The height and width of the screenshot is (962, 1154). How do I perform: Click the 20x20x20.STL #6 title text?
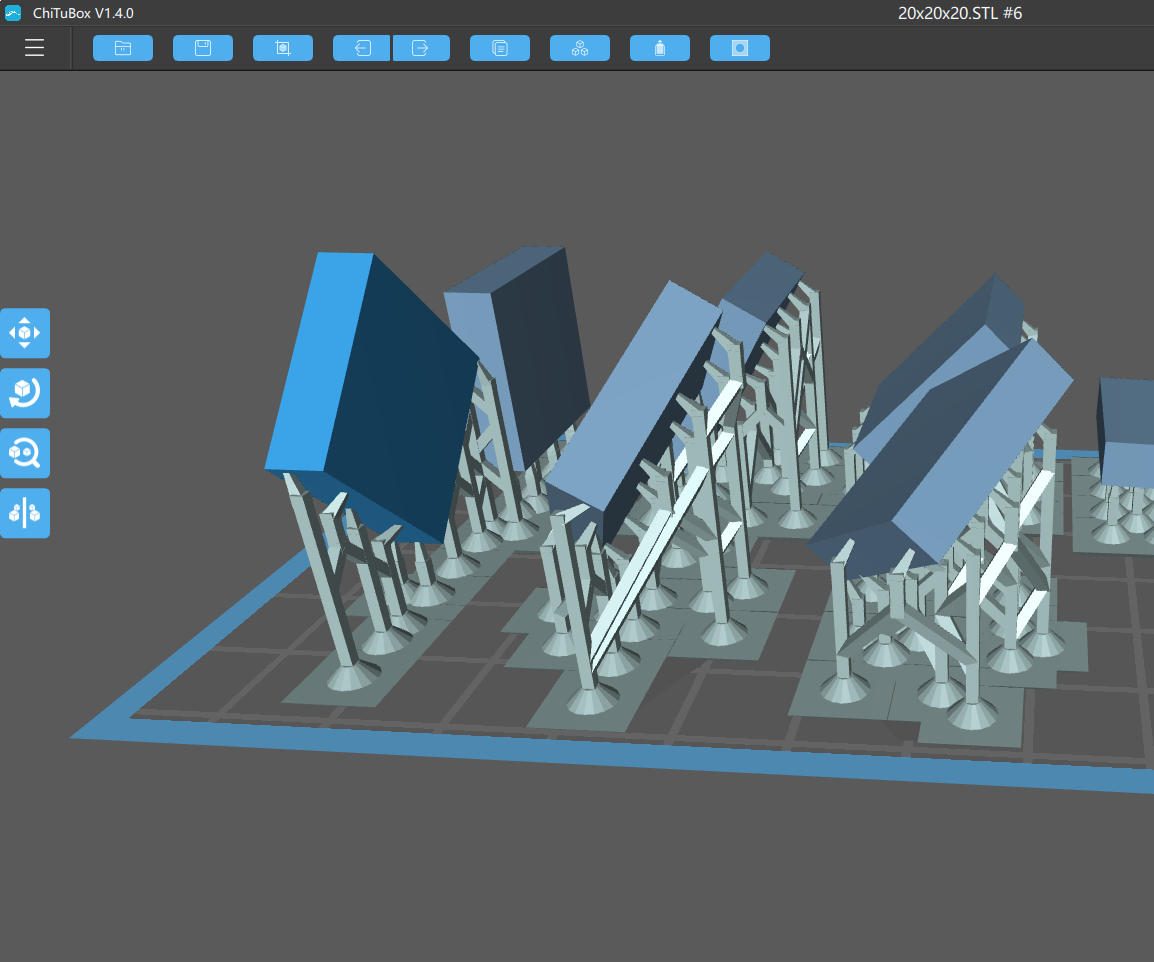click(958, 13)
